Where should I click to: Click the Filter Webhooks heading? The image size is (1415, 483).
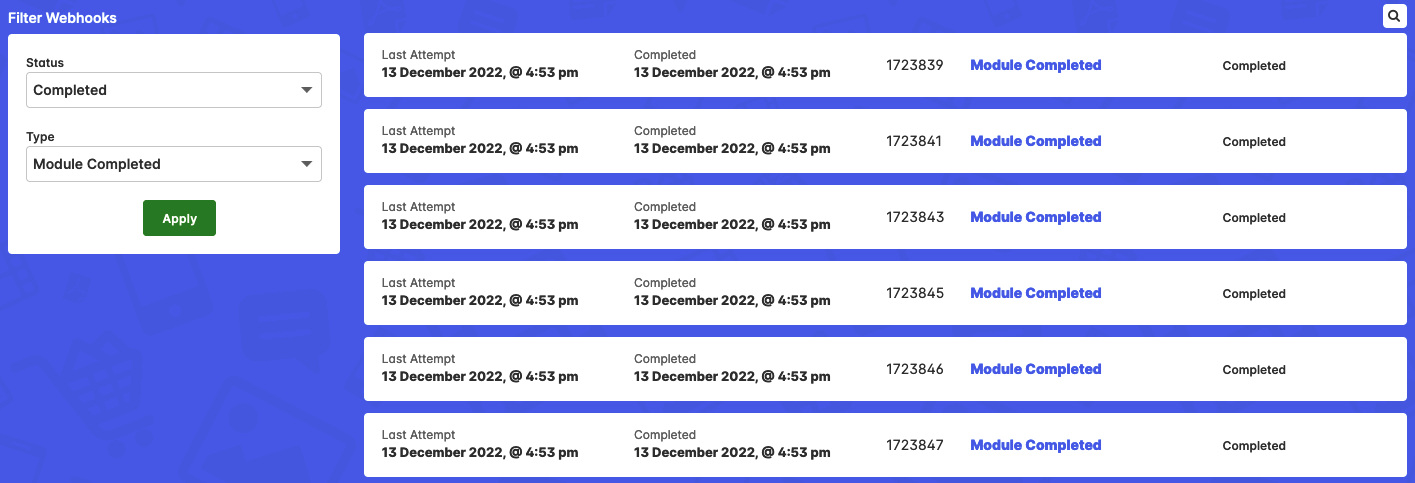click(x=62, y=18)
